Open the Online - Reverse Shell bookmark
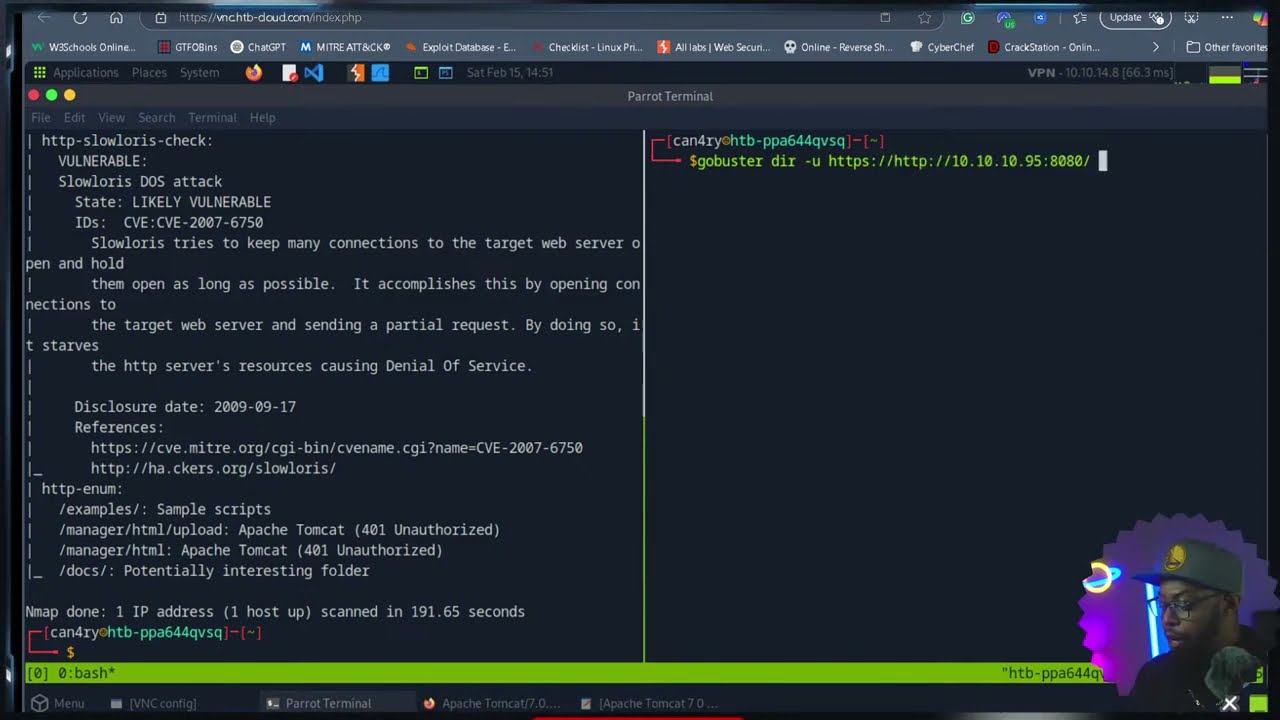Screen dimensions: 1280x720 click(839, 47)
